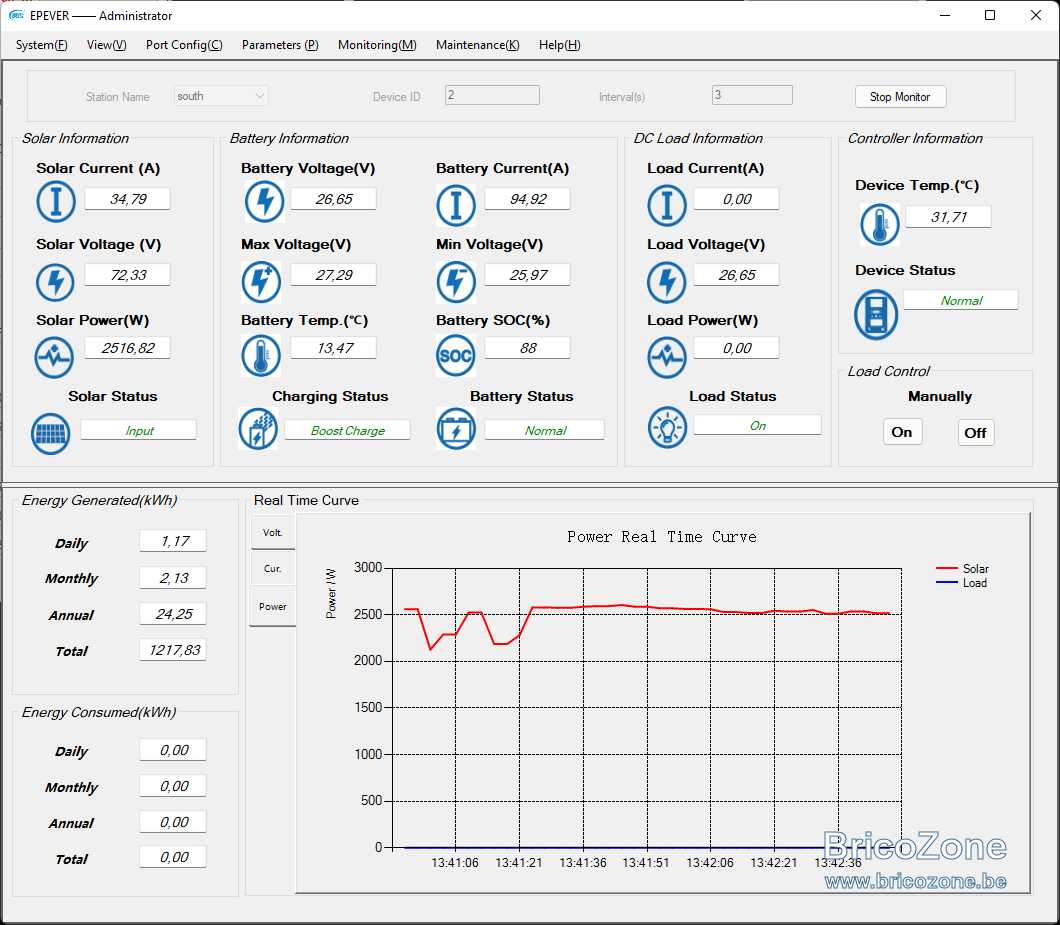The width and height of the screenshot is (1060, 925).
Task: Click the Device Status controller icon
Action: 876,314
